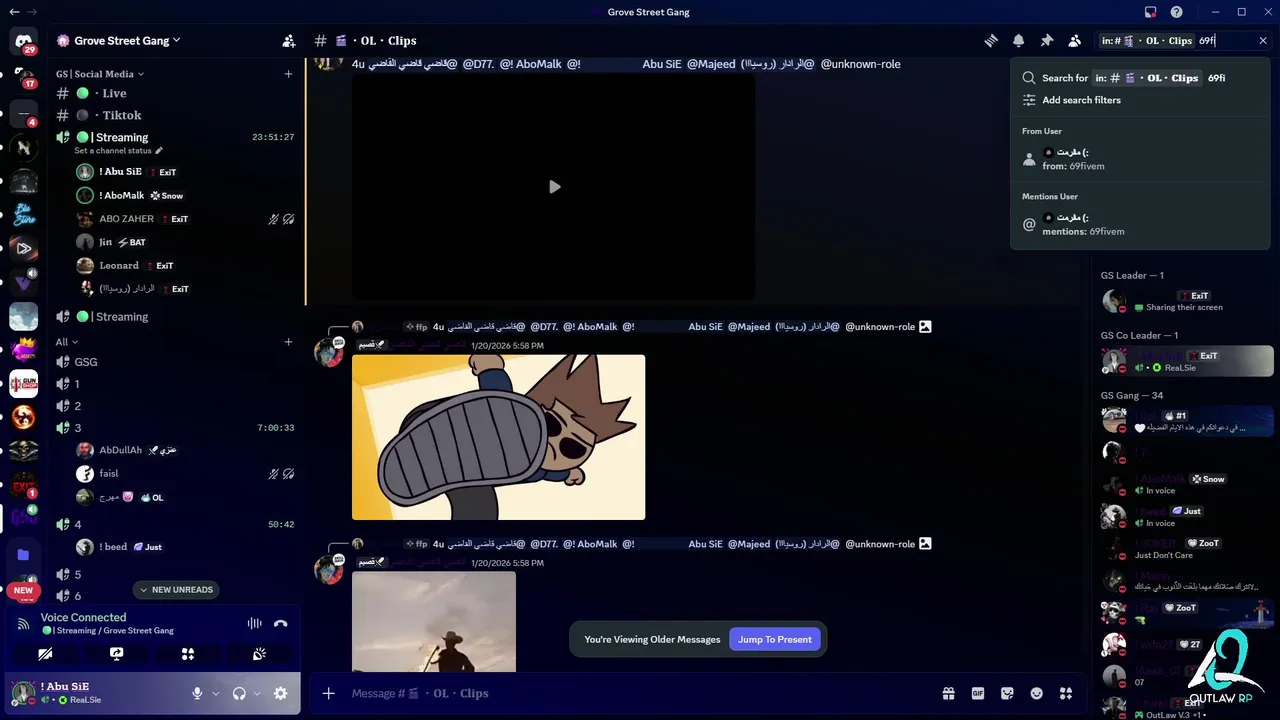Start an activity in voice panel
The width and height of the screenshot is (1280, 720).
(x=187, y=654)
